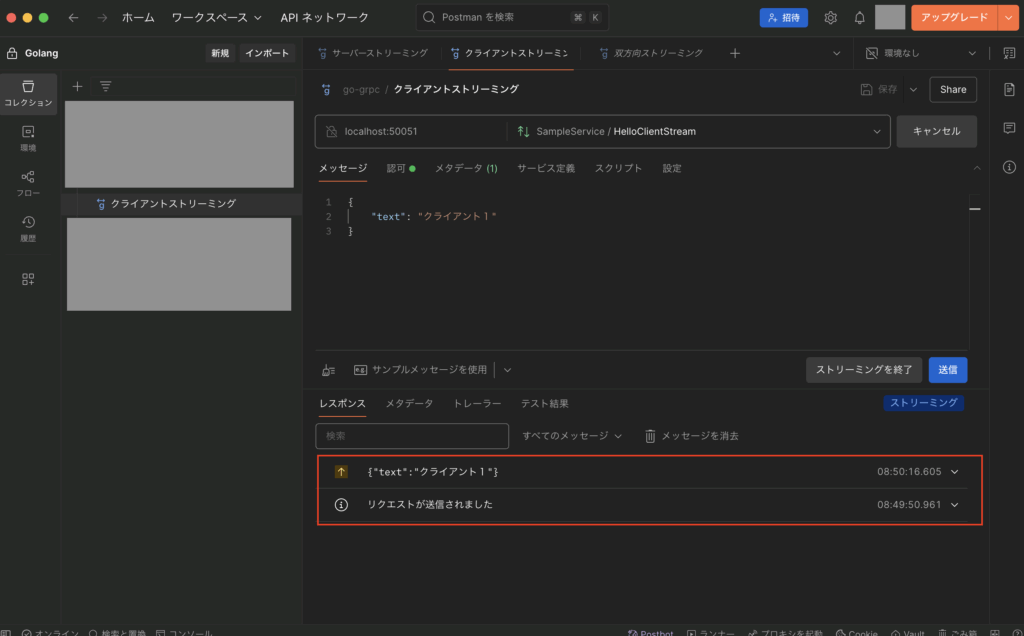This screenshot has height=636, width=1024.
Task: Click the キャンセル button
Action: coord(936,131)
